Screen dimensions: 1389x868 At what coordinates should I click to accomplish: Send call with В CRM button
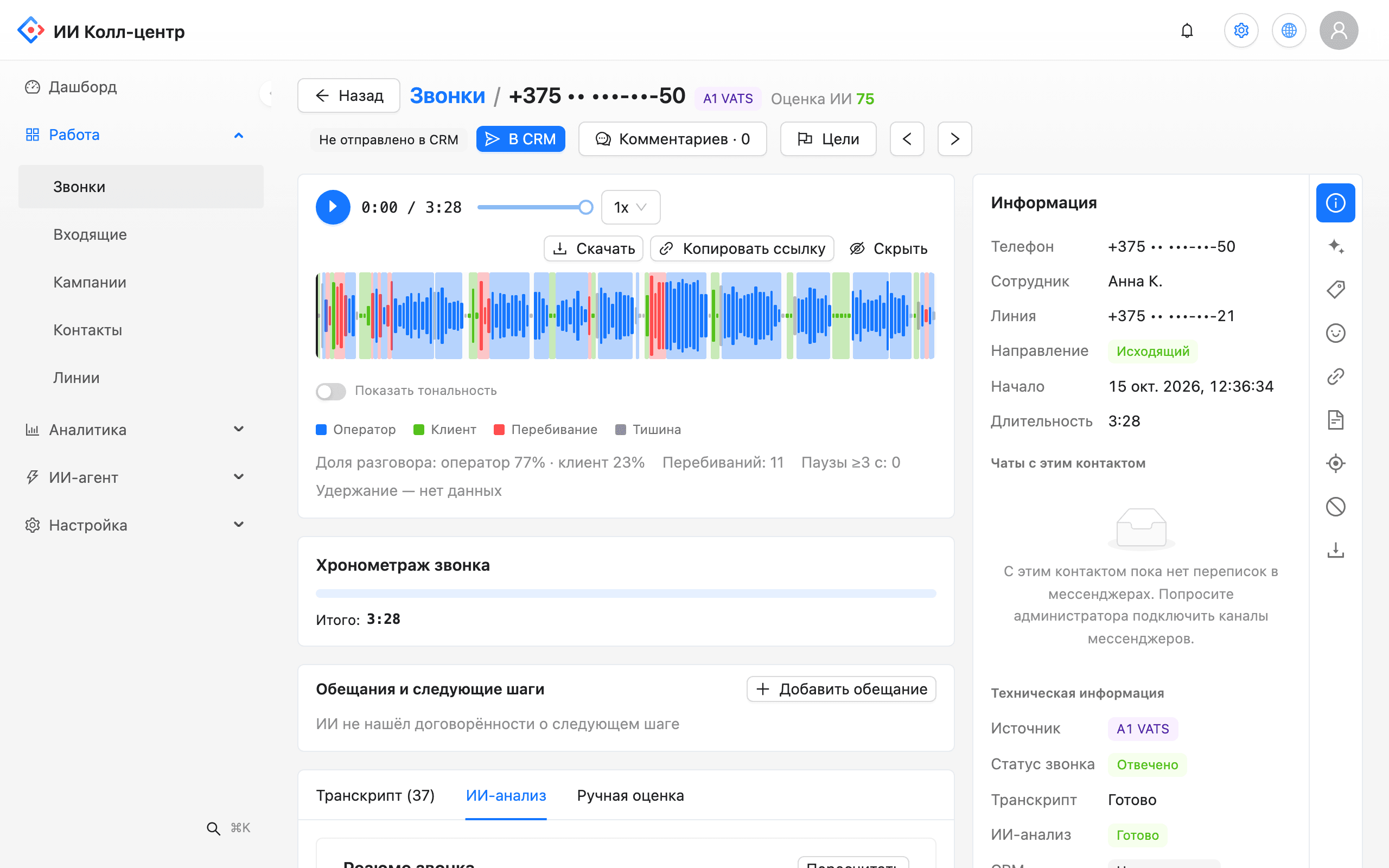520,139
